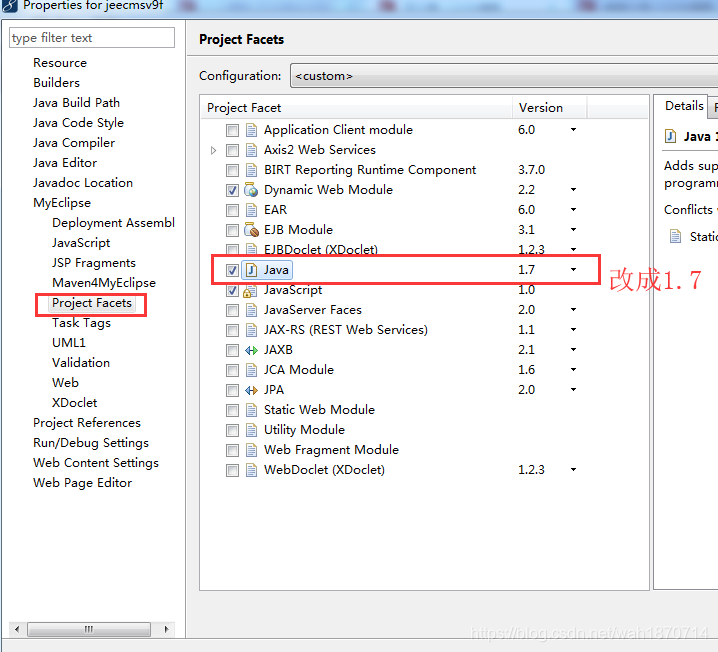Check the EAR facet checkbox
The width and height of the screenshot is (718, 652).
[232, 211]
